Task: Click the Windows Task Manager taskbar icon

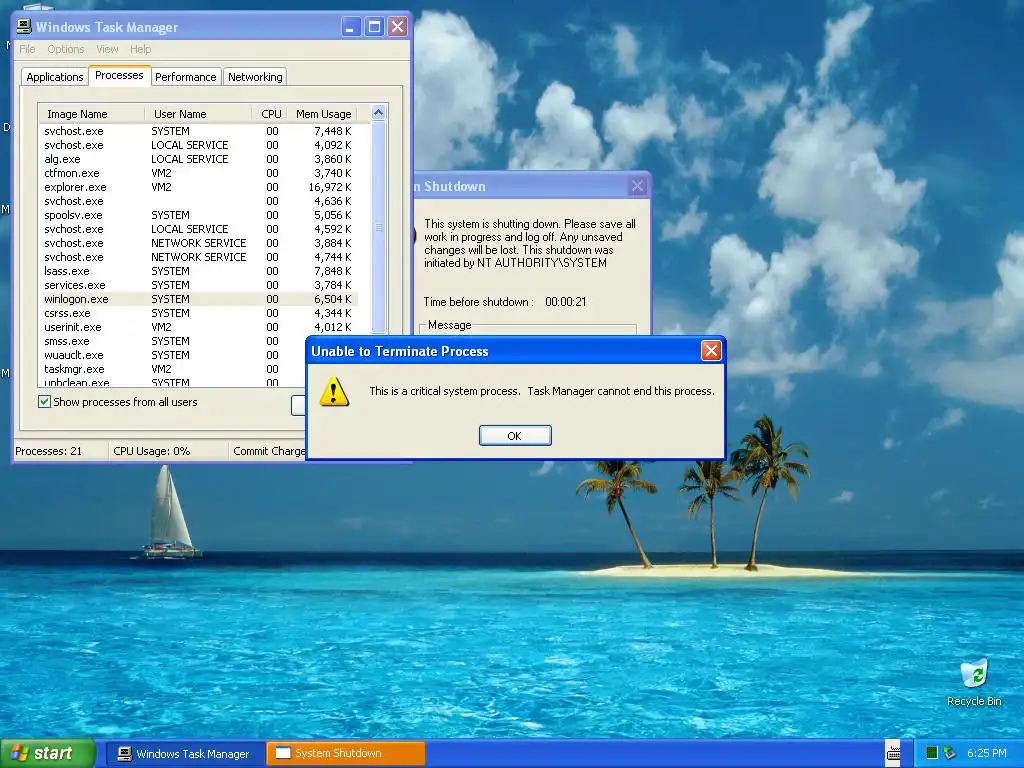Action: click(x=124, y=754)
